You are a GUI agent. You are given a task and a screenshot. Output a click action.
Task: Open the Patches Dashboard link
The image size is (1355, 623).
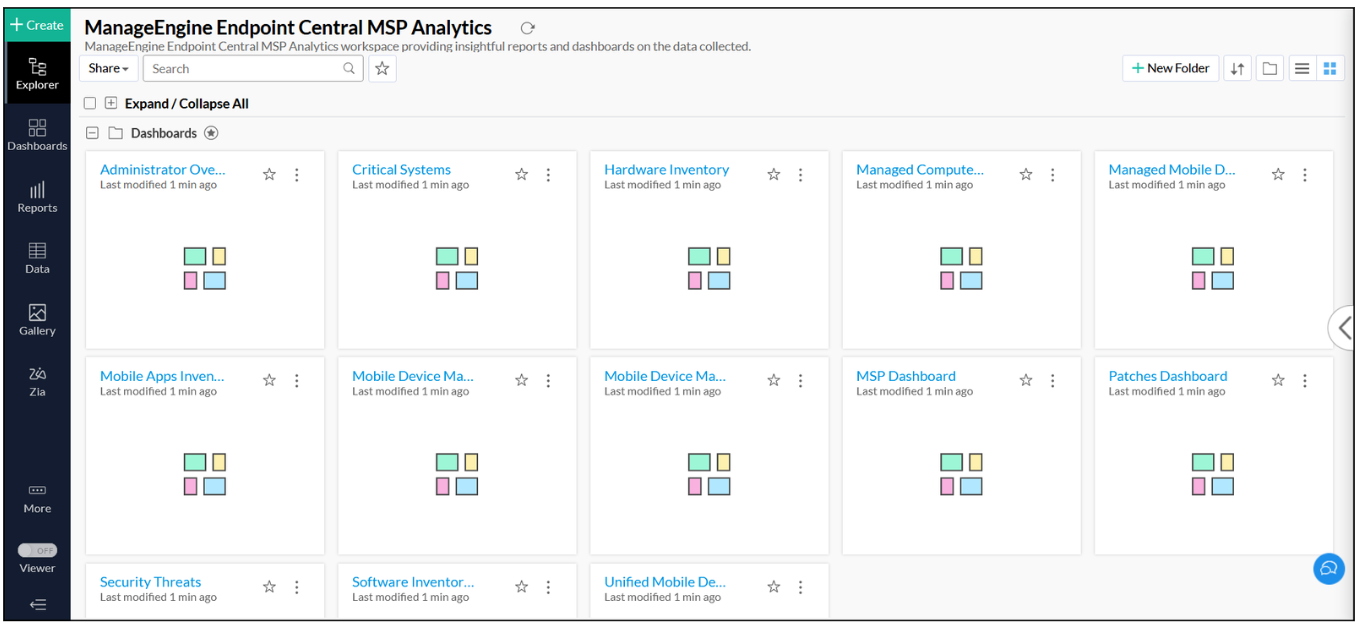click(1167, 376)
